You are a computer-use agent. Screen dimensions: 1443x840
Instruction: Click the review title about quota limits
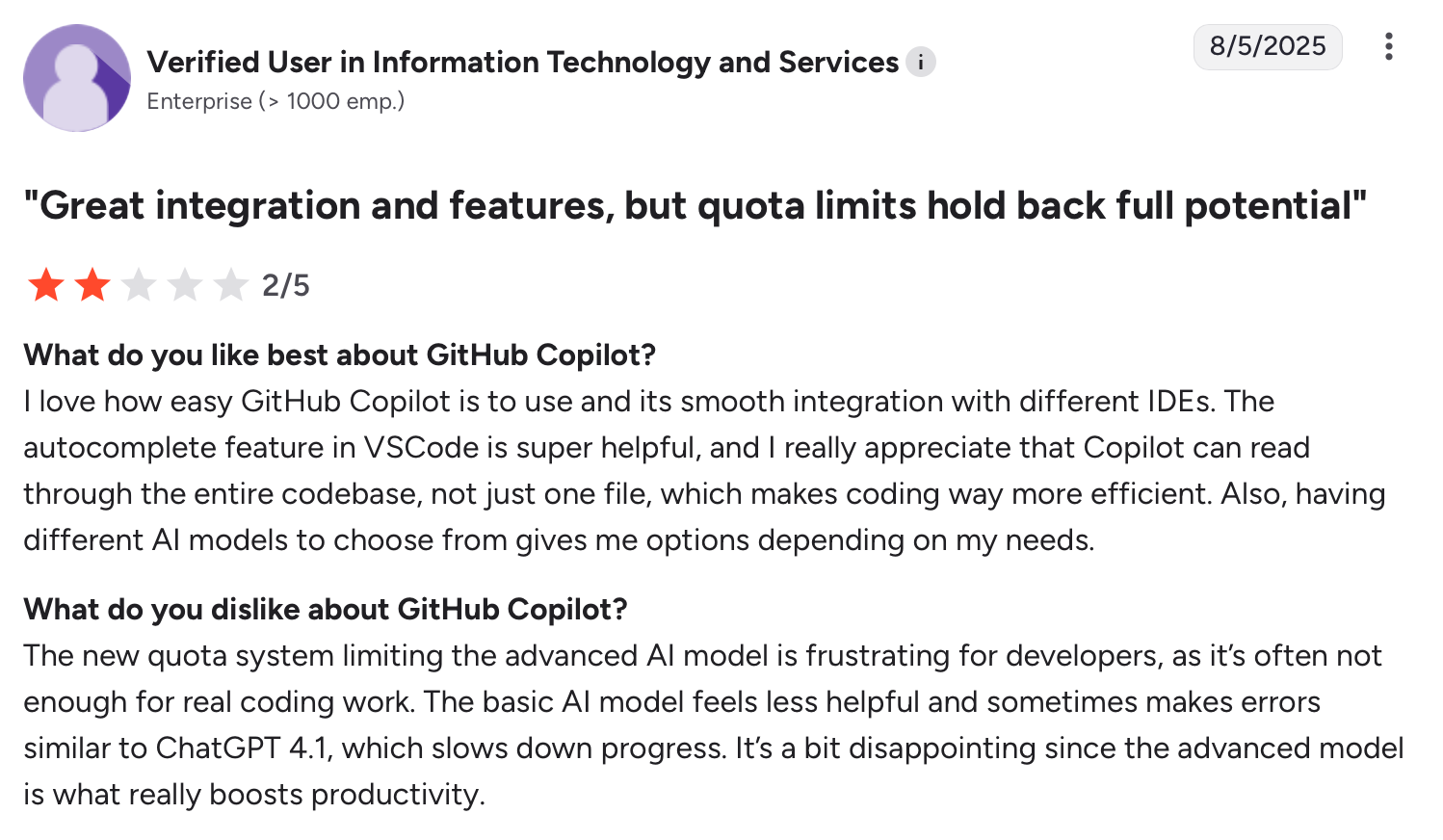(x=695, y=205)
